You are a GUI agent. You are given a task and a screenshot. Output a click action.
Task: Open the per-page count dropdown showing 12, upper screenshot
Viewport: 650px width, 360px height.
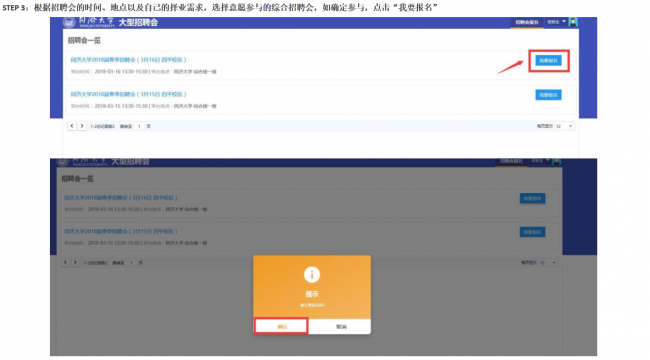tap(564, 126)
